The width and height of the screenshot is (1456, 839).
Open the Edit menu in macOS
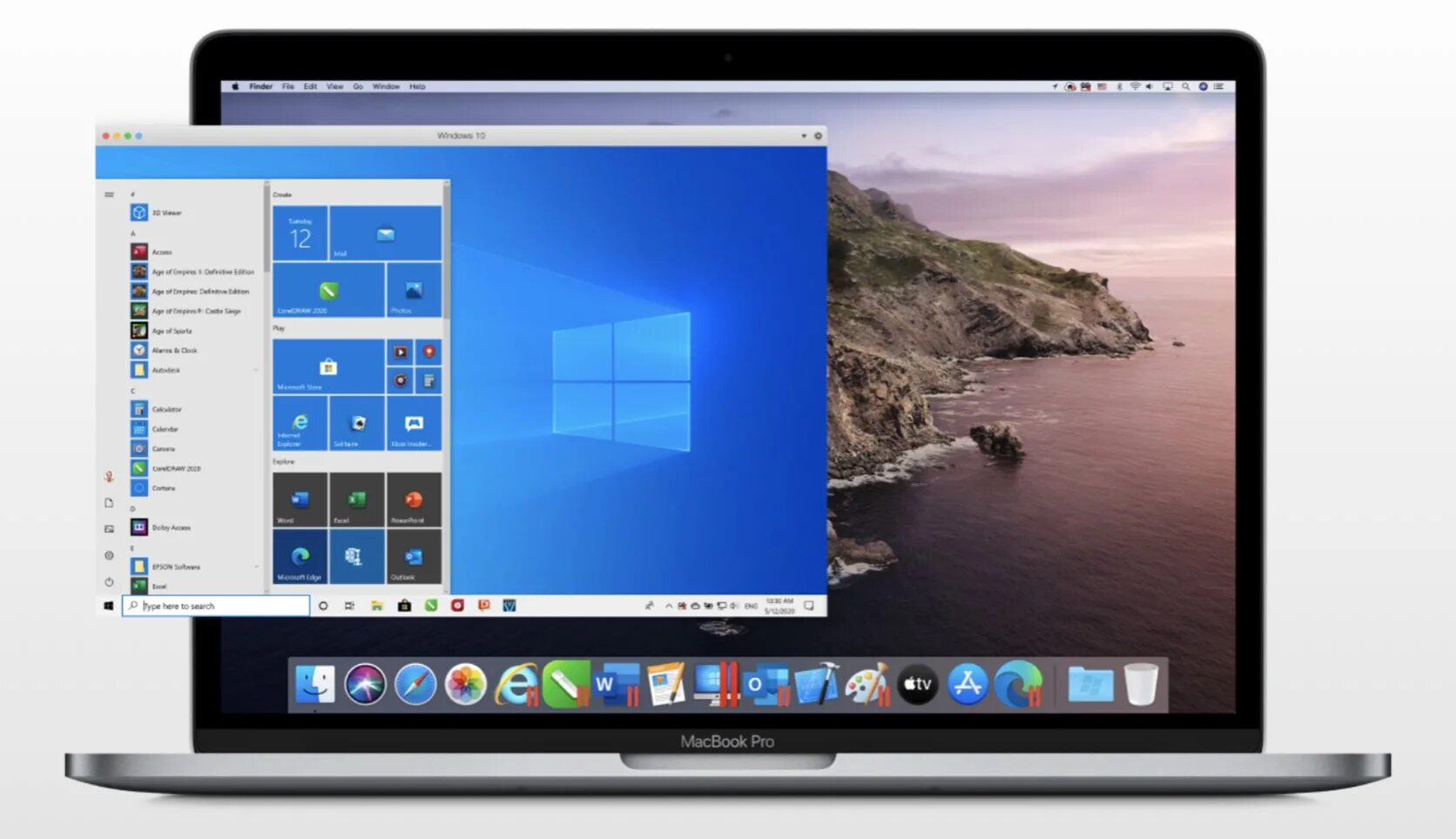[310, 86]
